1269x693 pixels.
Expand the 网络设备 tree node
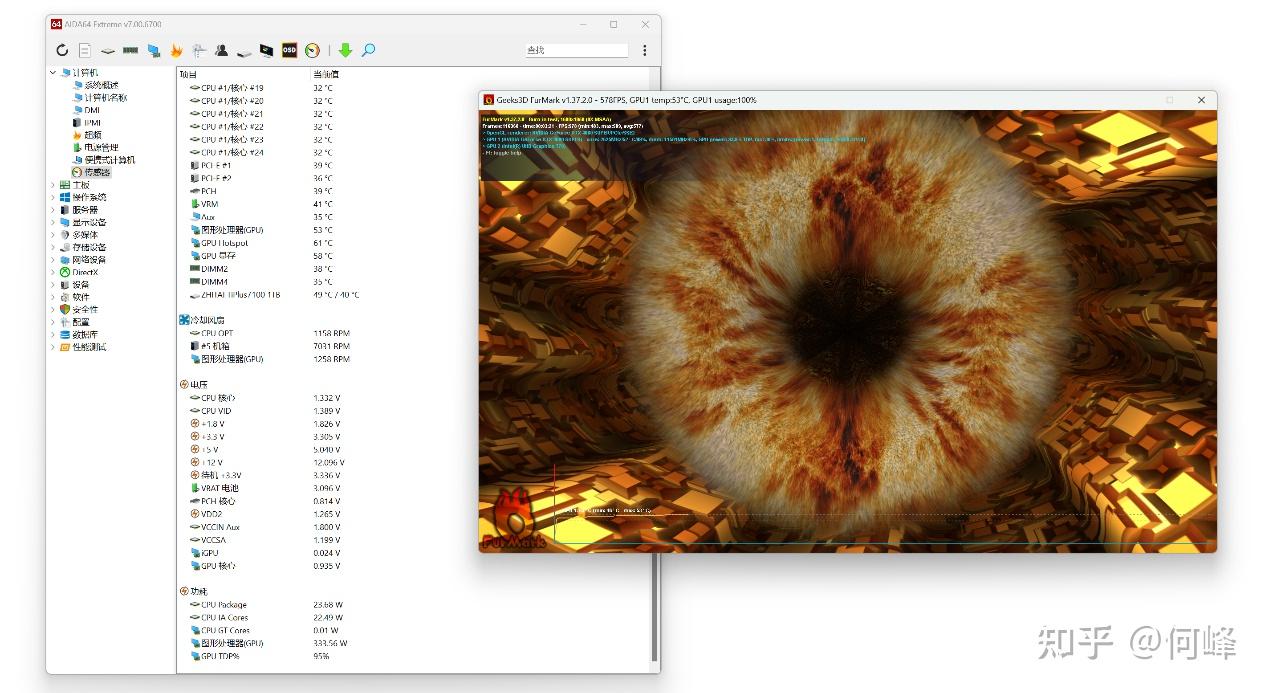click(53, 260)
